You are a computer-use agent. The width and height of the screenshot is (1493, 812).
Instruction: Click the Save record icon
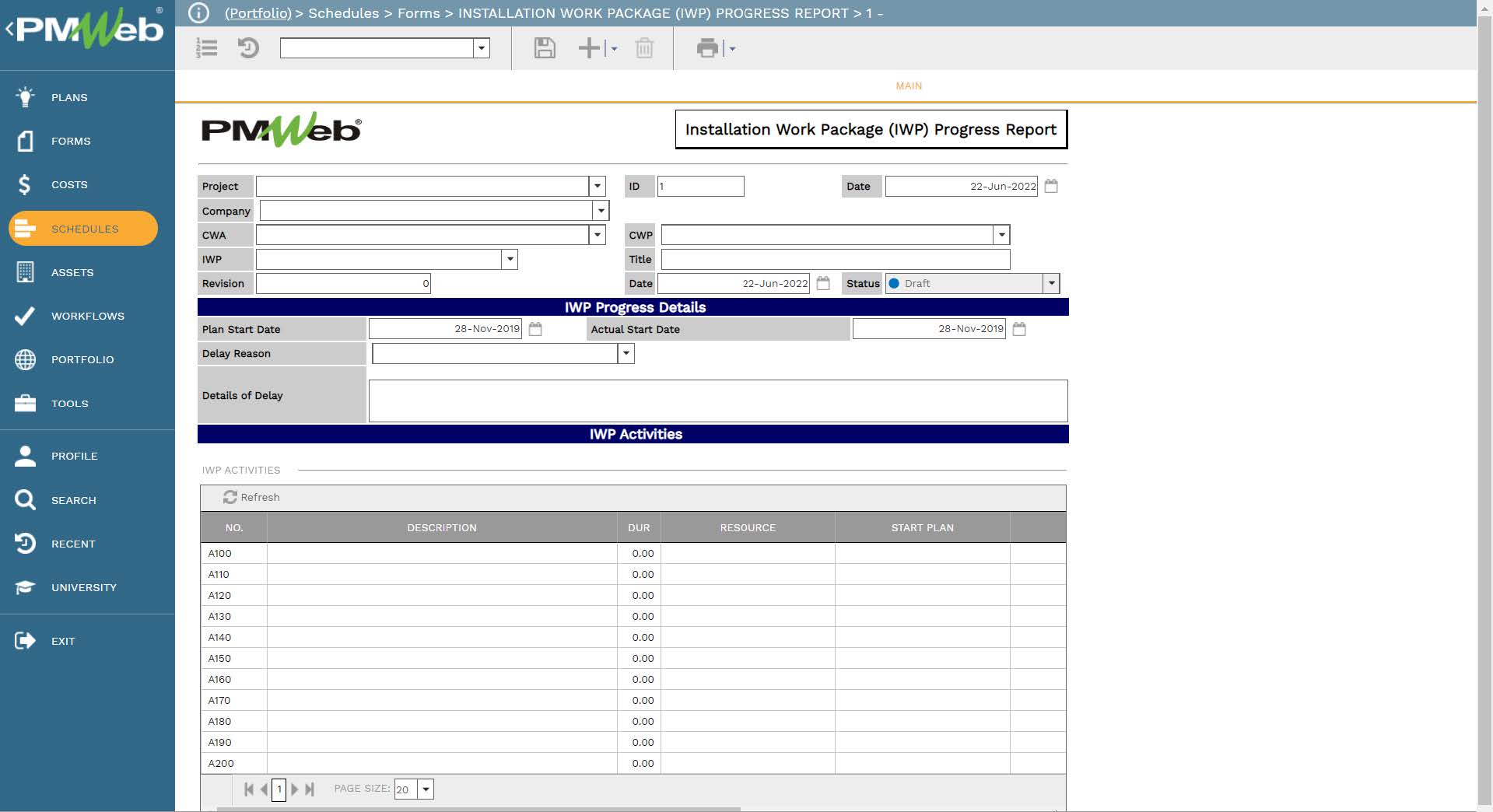click(544, 48)
